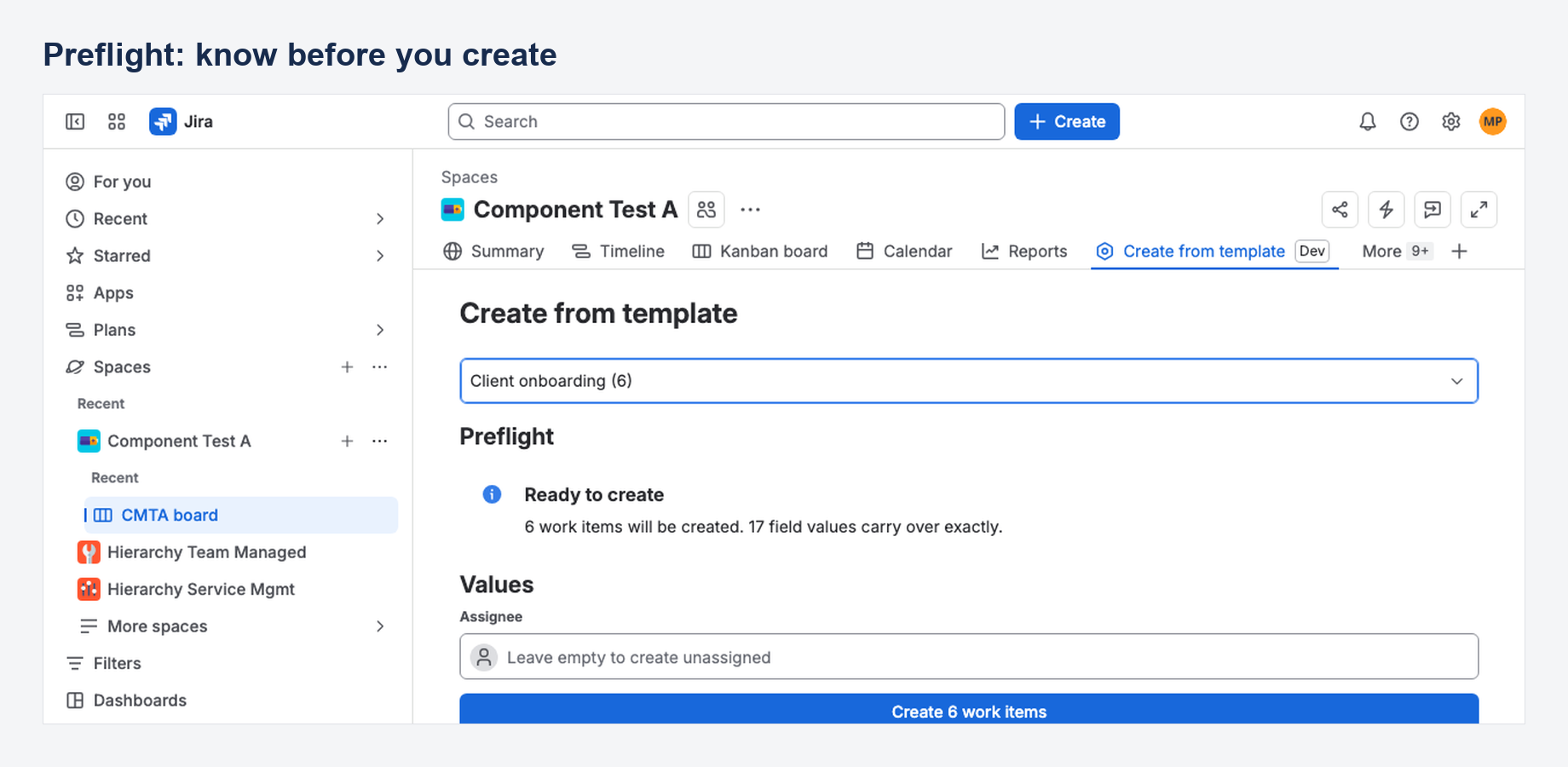The width and height of the screenshot is (1568, 767).
Task: Open the CMTA board in sidebar
Action: (241, 516)
